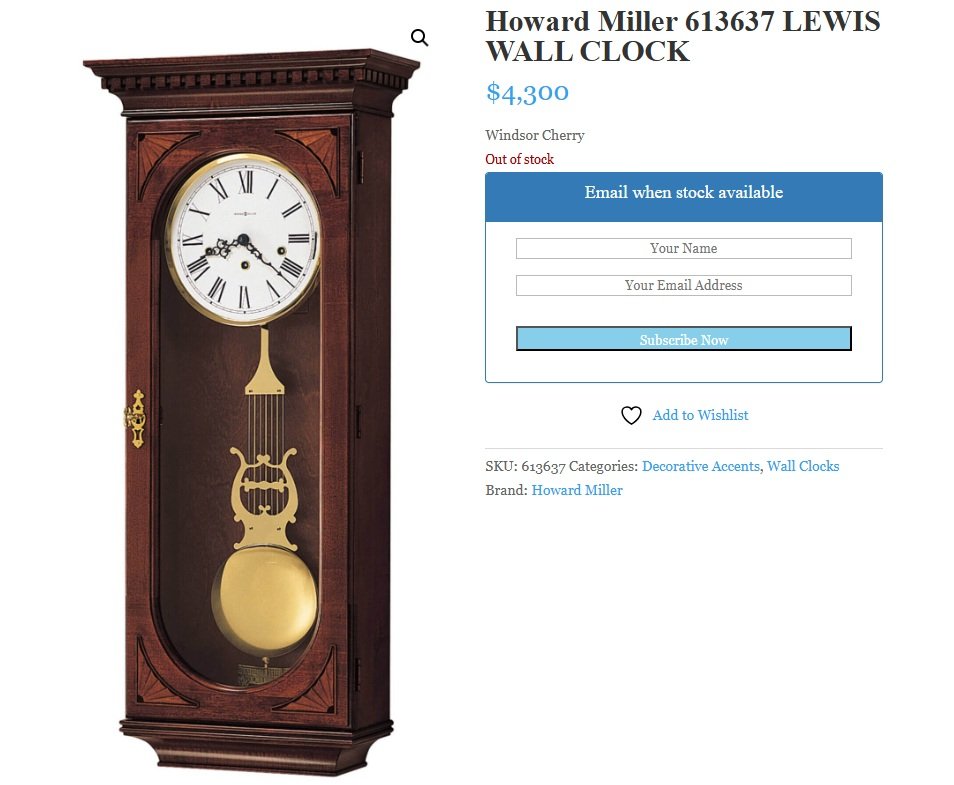Click the $4,300 price text

[527, 93]
